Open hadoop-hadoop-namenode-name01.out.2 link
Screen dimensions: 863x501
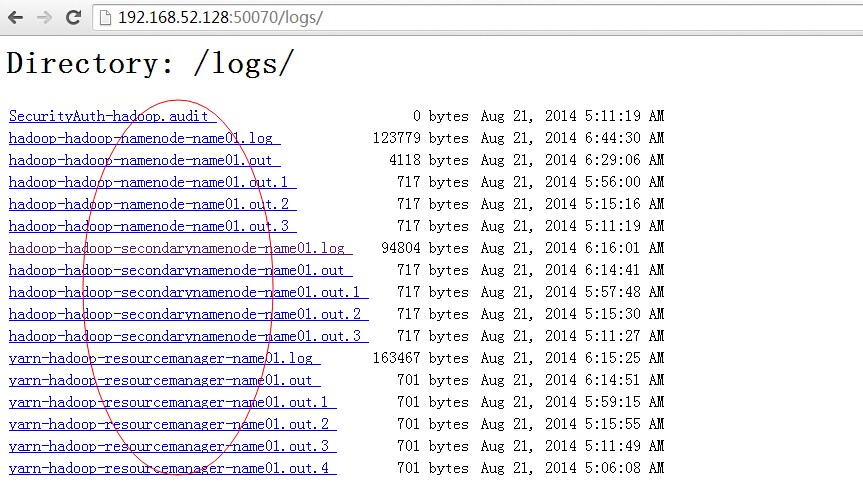[x=150, y=204]
